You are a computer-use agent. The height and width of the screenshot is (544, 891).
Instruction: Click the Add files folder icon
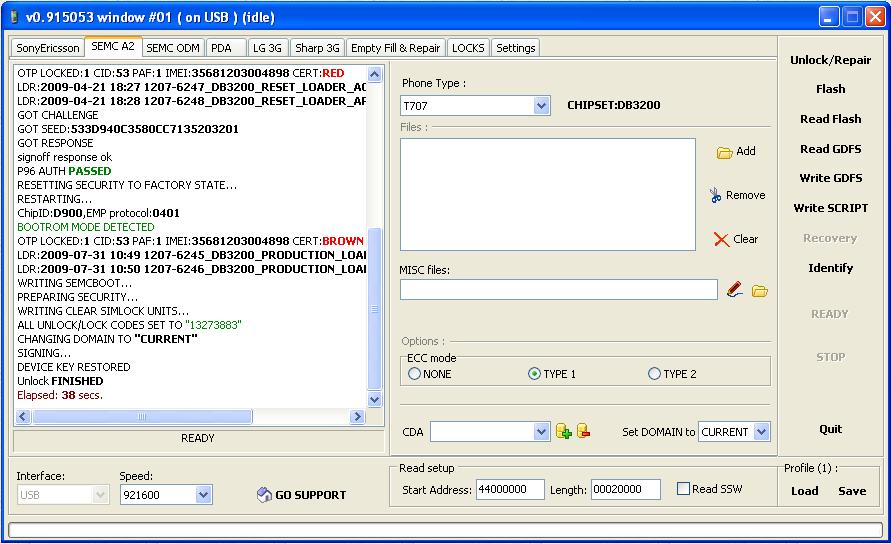click(x=724, y=152)
